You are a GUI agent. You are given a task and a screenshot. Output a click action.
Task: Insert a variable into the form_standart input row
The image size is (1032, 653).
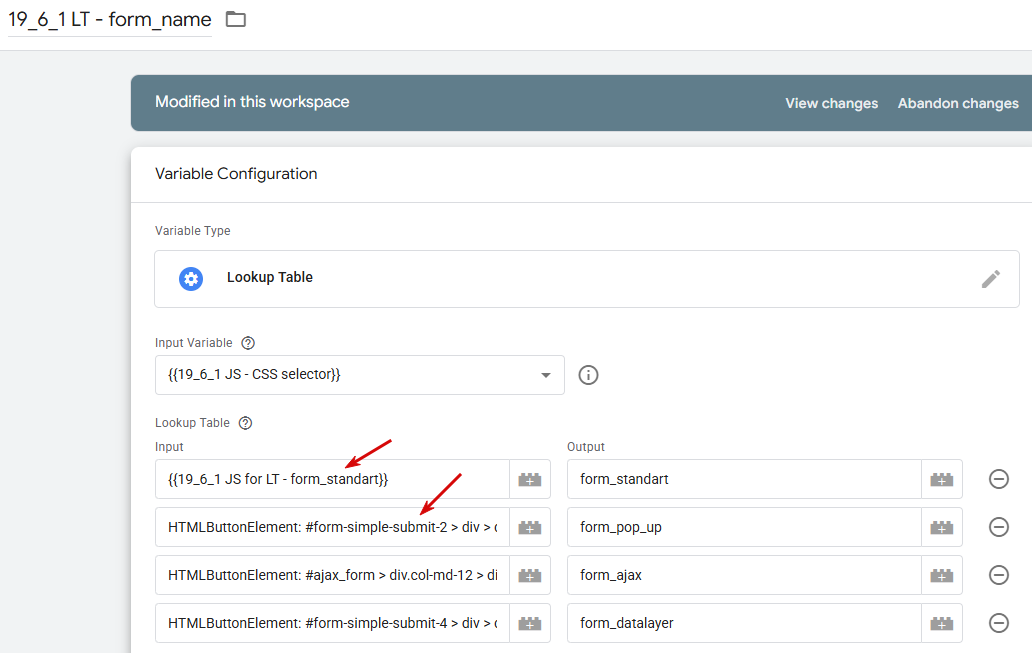click(x=530, y=479)
